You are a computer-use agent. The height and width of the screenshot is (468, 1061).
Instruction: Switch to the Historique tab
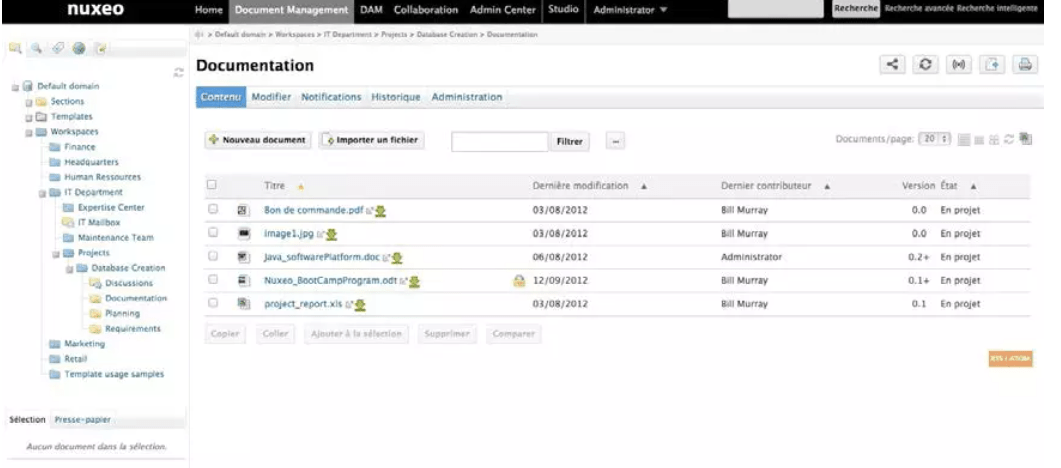395,97
